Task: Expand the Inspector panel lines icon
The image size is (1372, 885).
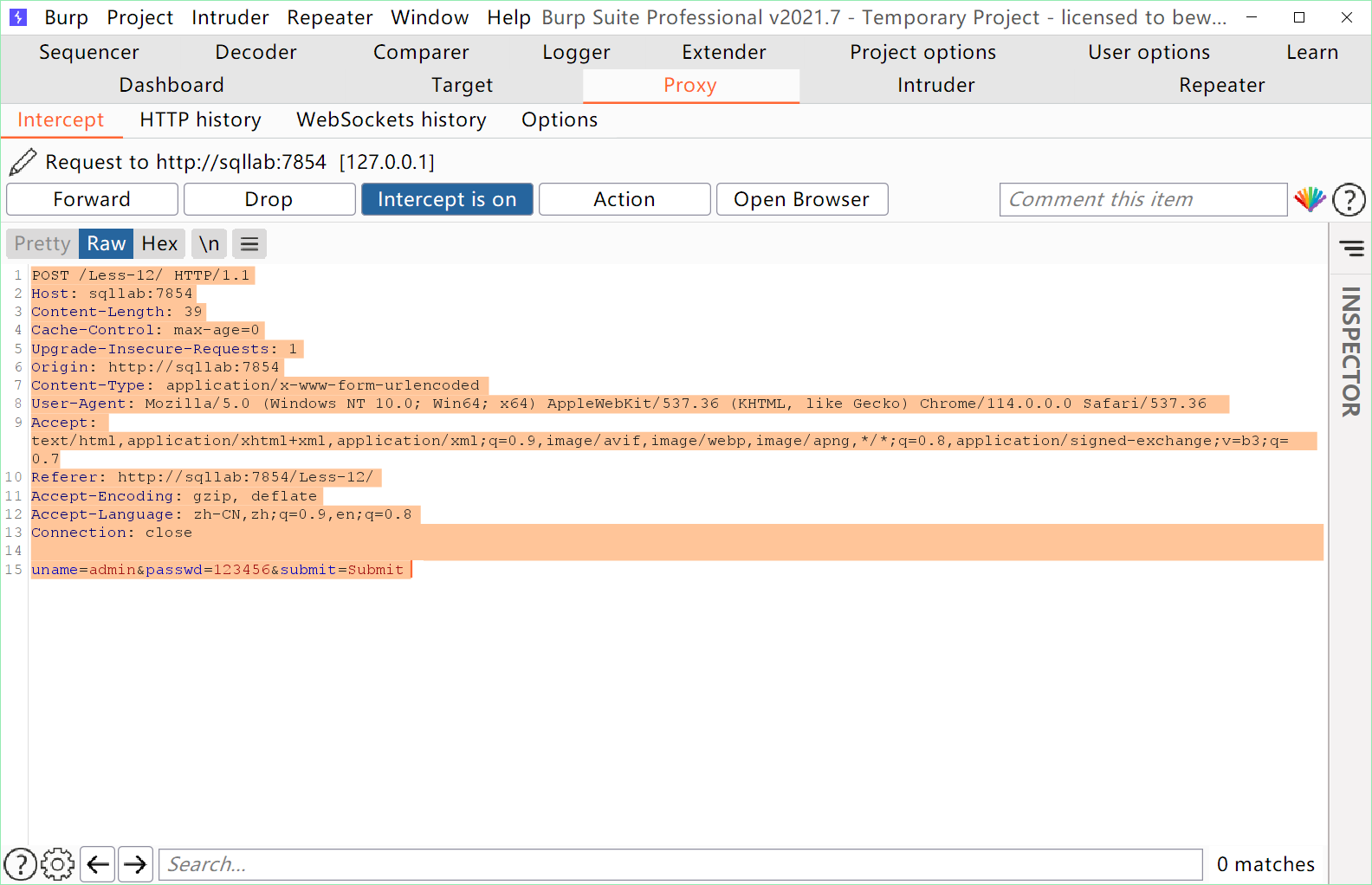Action: click(1351, 249)
